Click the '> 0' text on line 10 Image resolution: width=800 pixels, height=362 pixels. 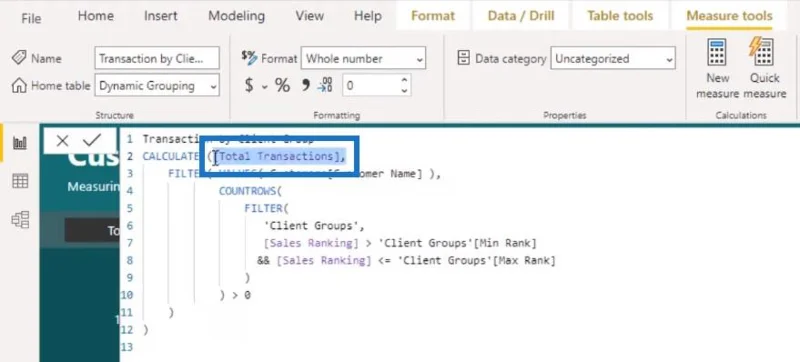click(x=241, y=295)
